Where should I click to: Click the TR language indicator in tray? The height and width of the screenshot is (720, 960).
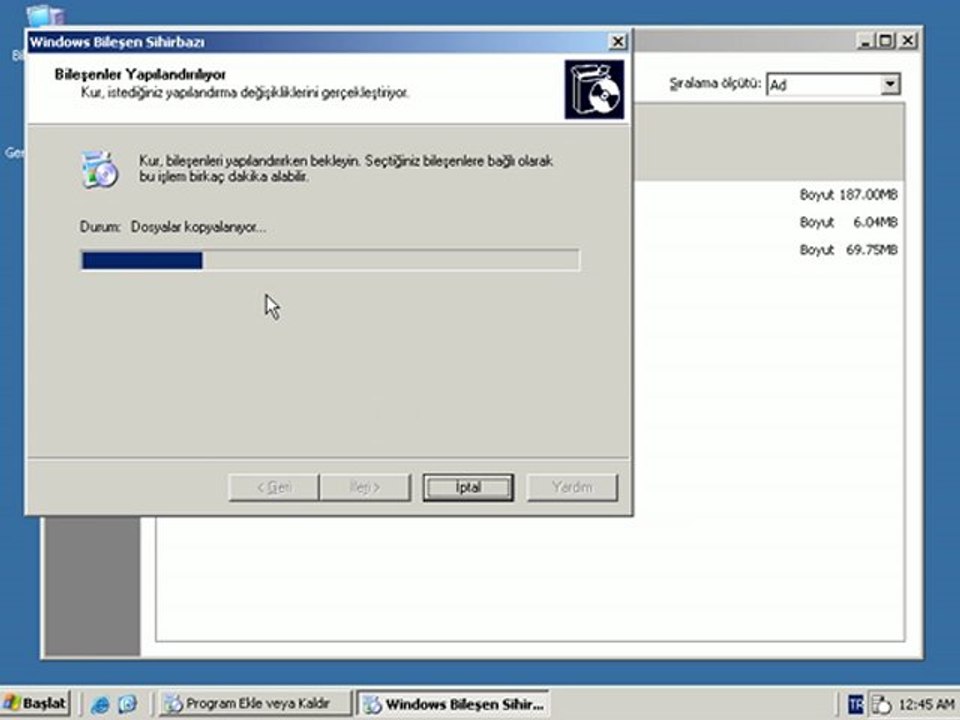click(x=855, y=705)
